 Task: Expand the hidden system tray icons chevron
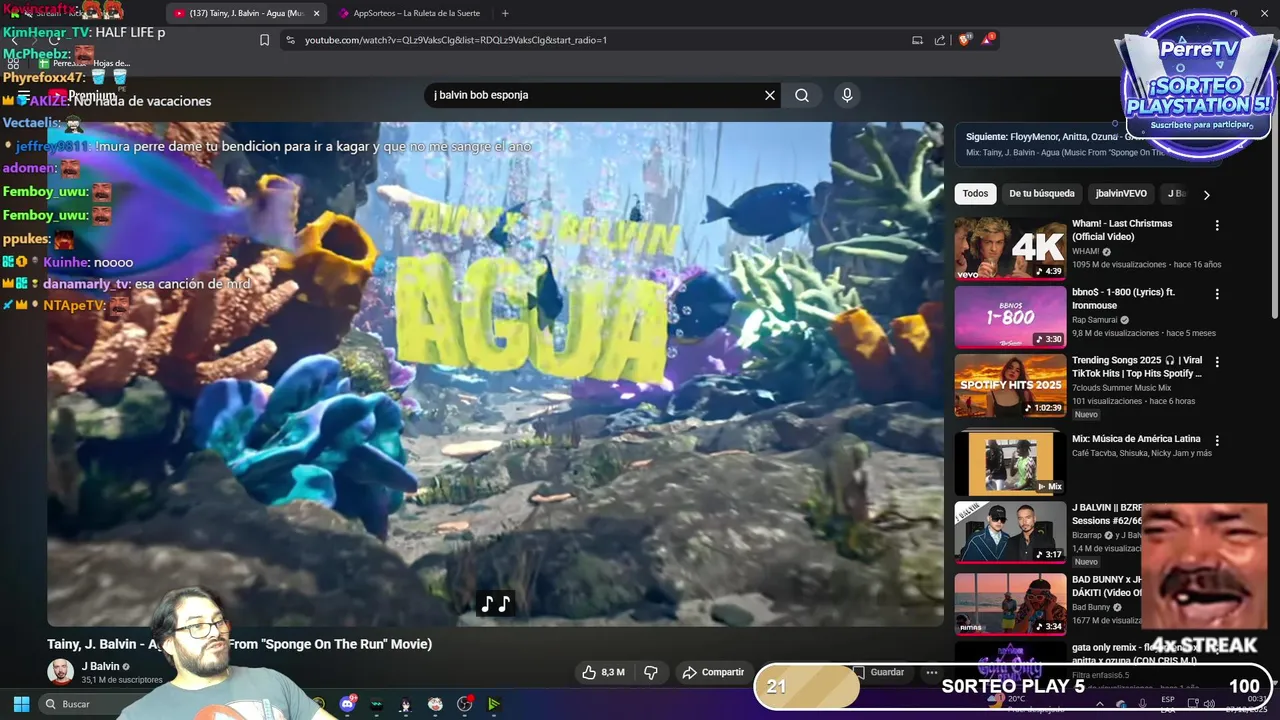tap(1099, 704)
